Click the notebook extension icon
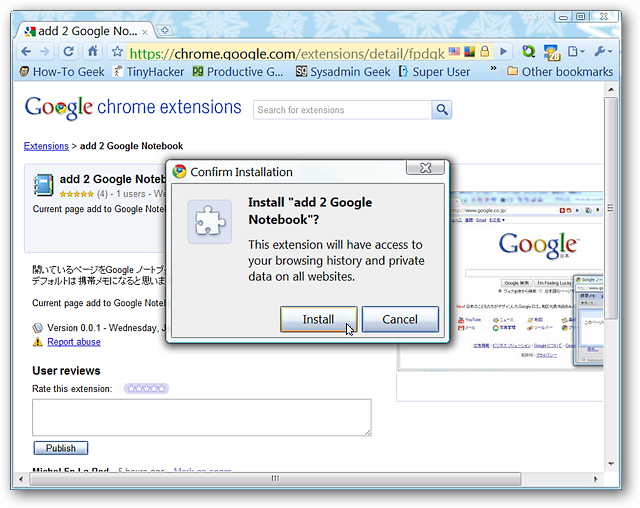The image size is (640, 508). coord(43,185)
